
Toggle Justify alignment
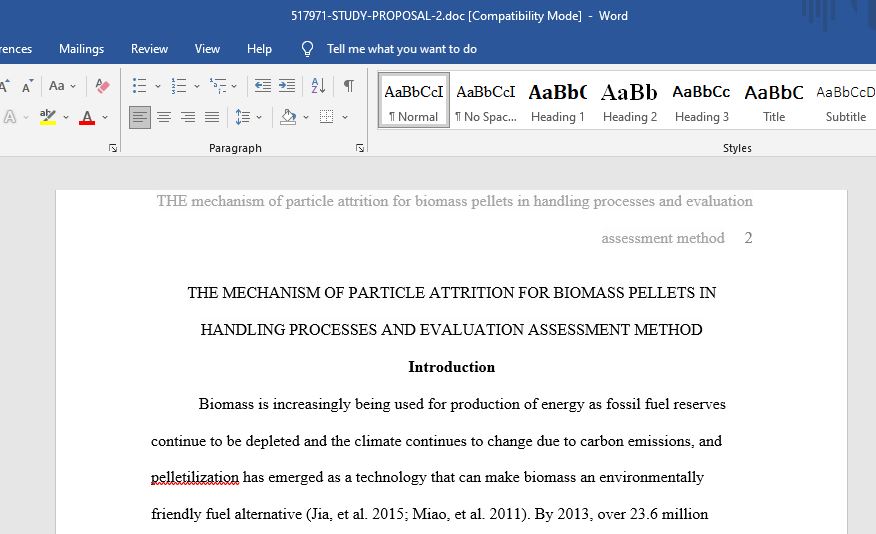(212, 117)
